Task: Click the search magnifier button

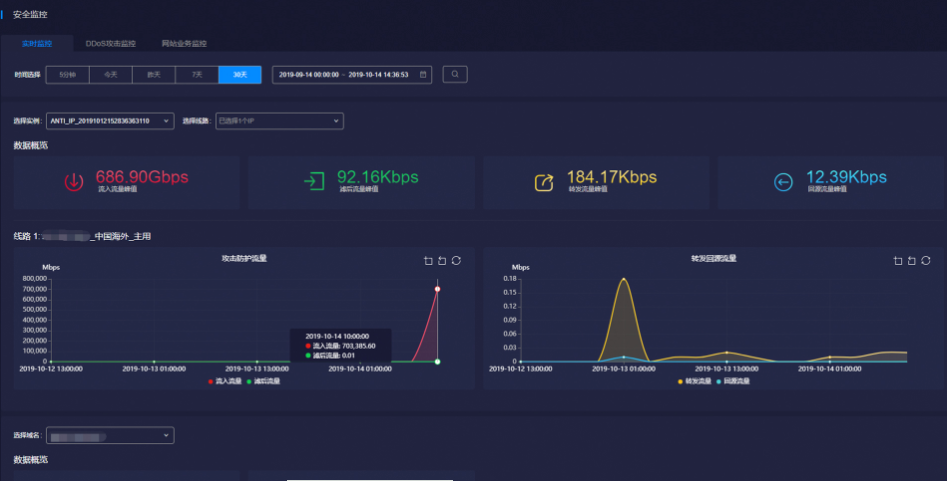Action: coord(455,74)
